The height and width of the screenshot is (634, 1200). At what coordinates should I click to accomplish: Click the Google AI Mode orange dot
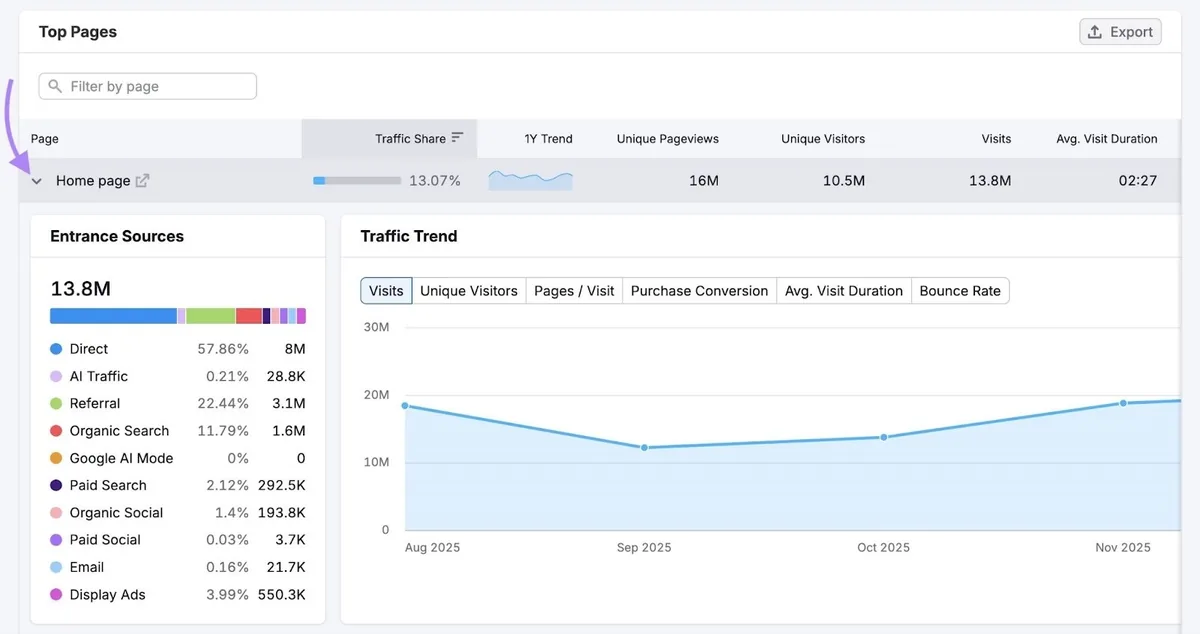[x=56, y=458]
